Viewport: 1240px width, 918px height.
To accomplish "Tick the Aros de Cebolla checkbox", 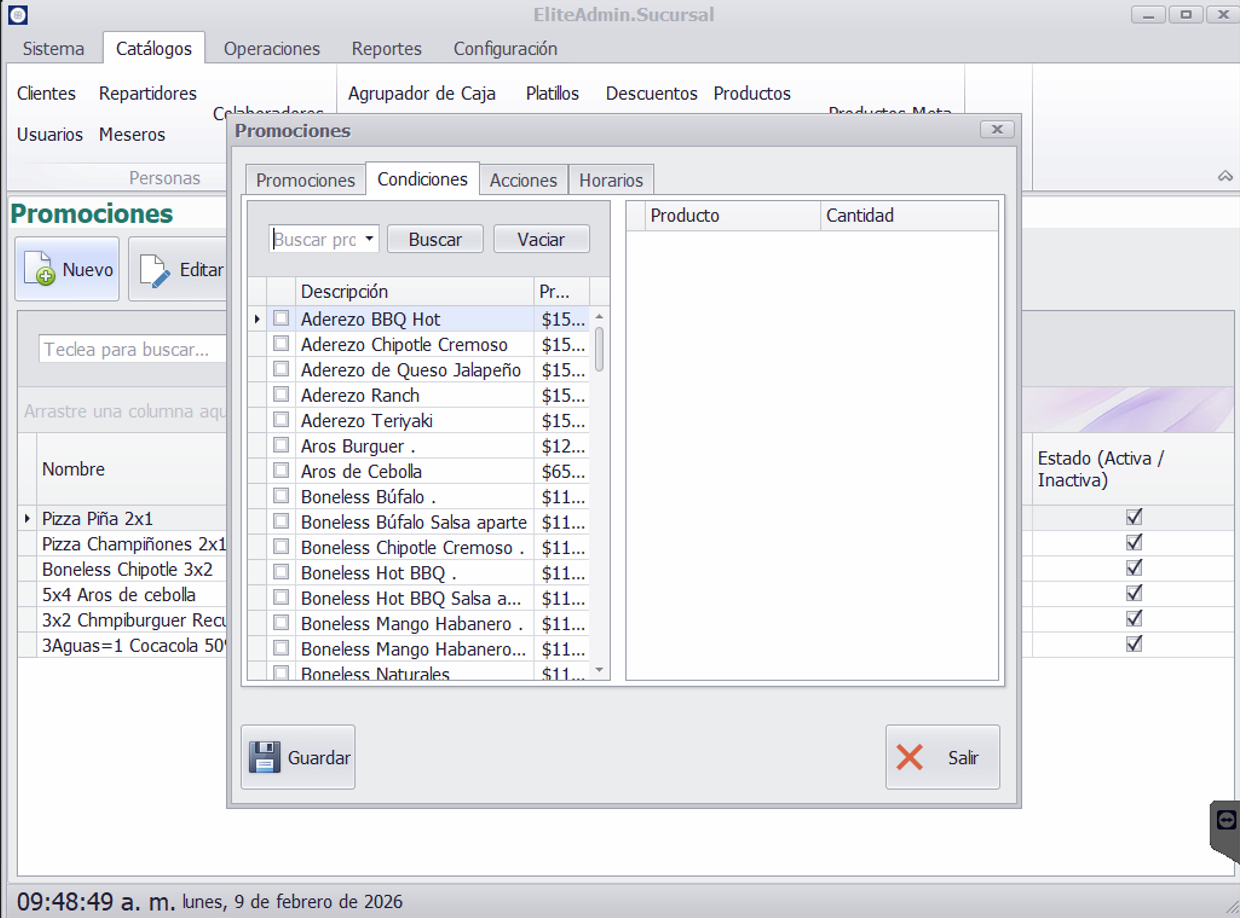I will (281, 471).
